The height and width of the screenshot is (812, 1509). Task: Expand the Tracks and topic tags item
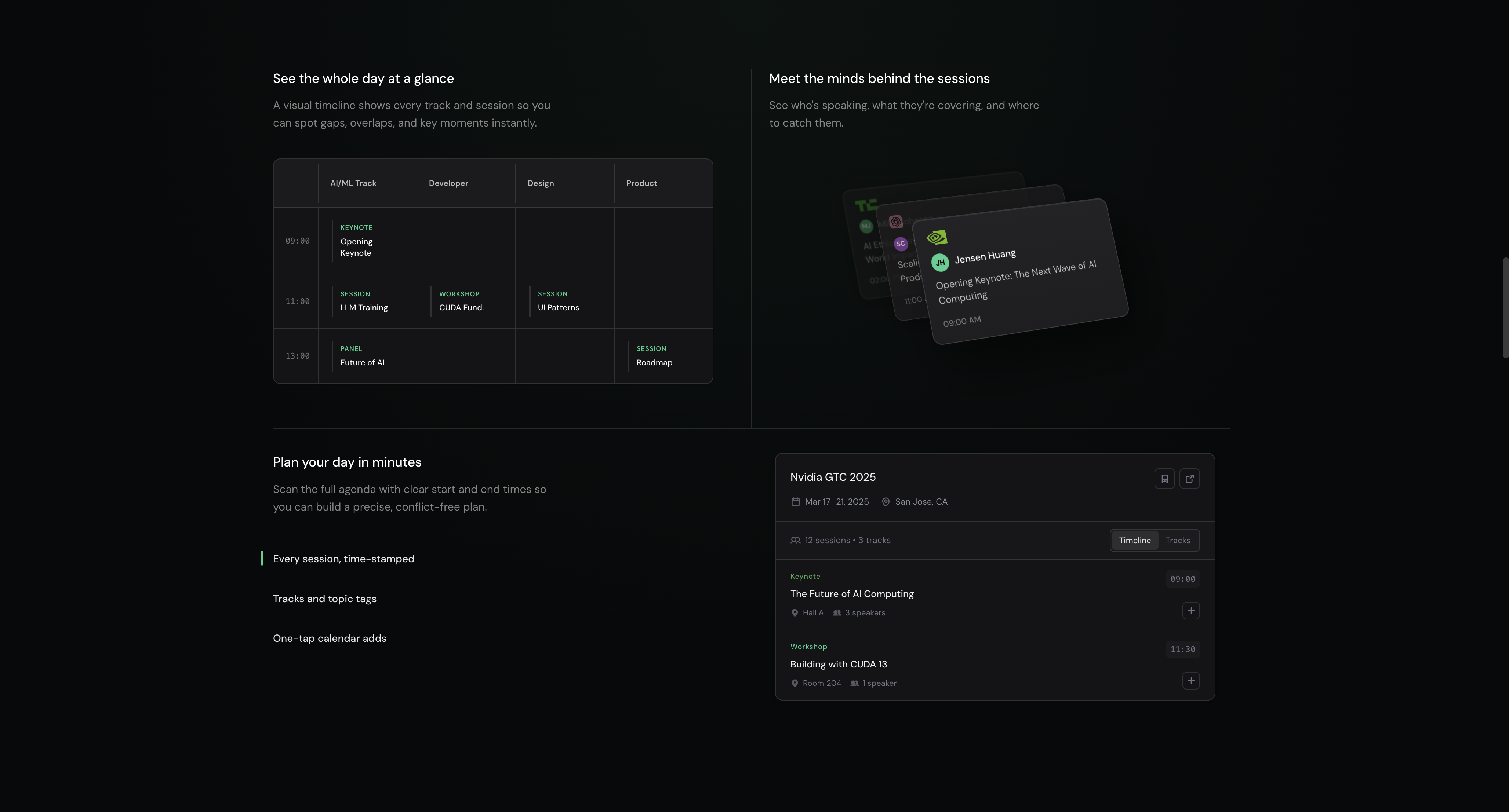point(324,598)
